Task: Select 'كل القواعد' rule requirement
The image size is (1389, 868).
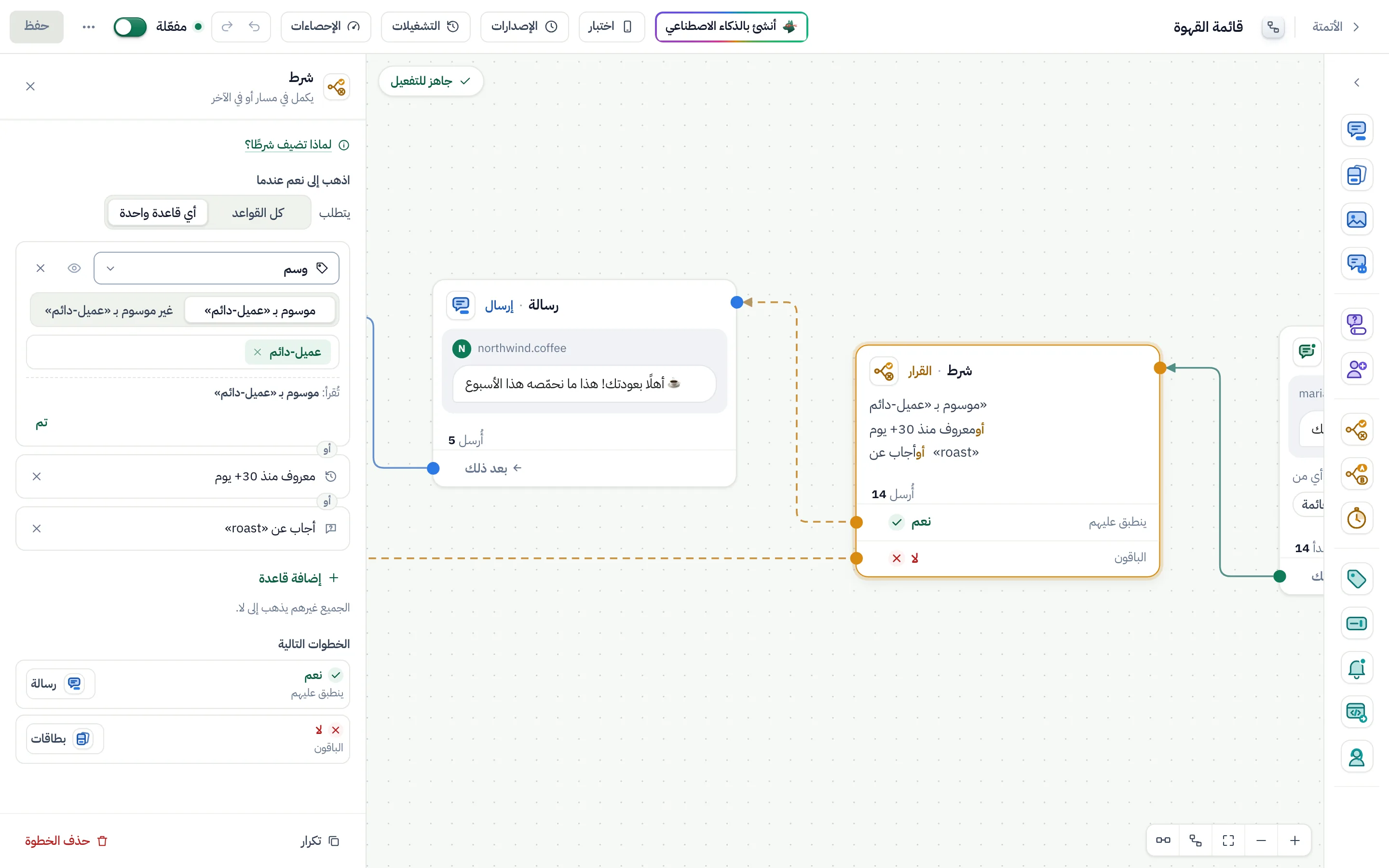Action: click(x=259, y=213)
